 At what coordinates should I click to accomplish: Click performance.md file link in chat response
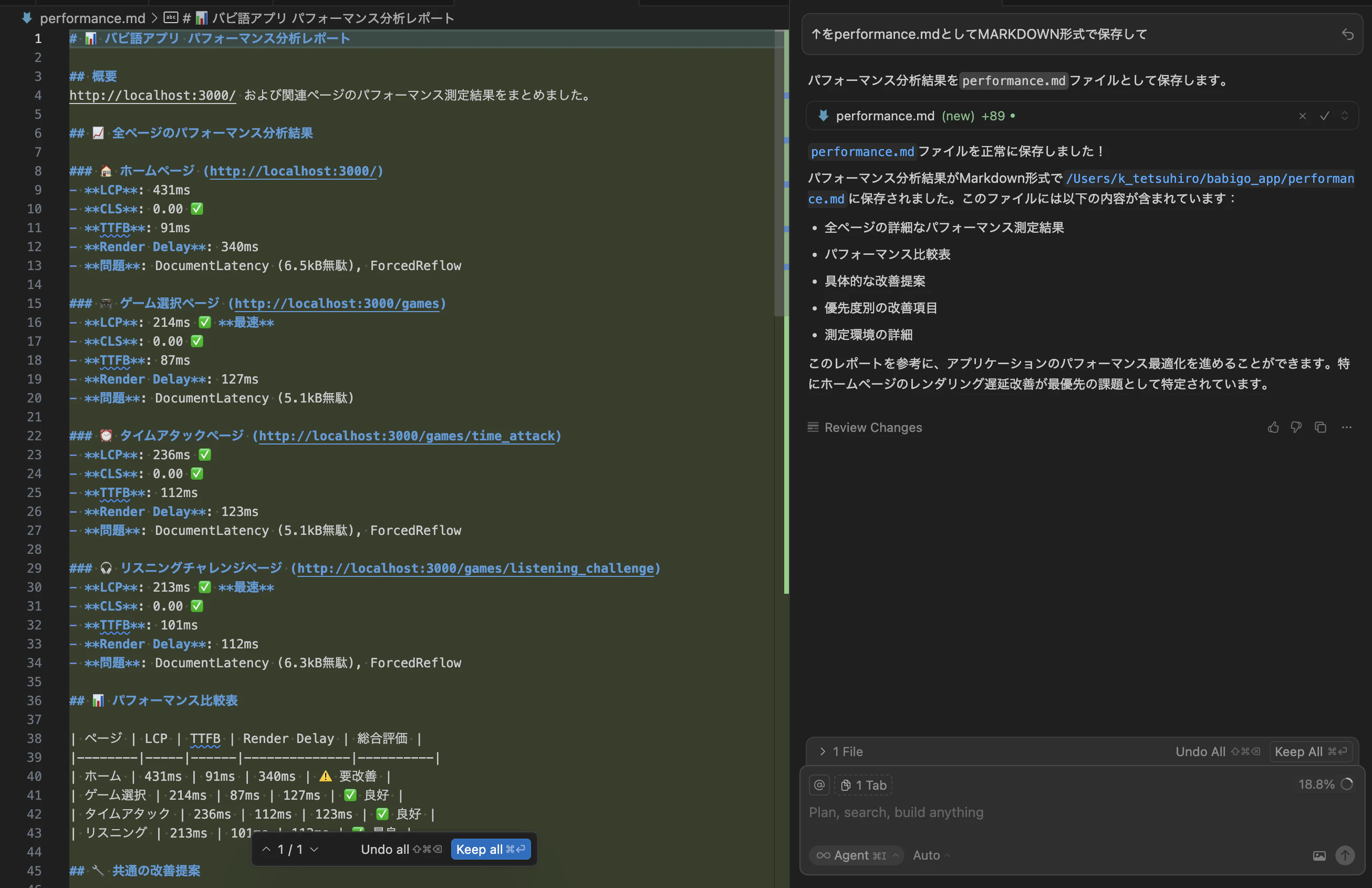pyautogui.click(x=862, y=152)
